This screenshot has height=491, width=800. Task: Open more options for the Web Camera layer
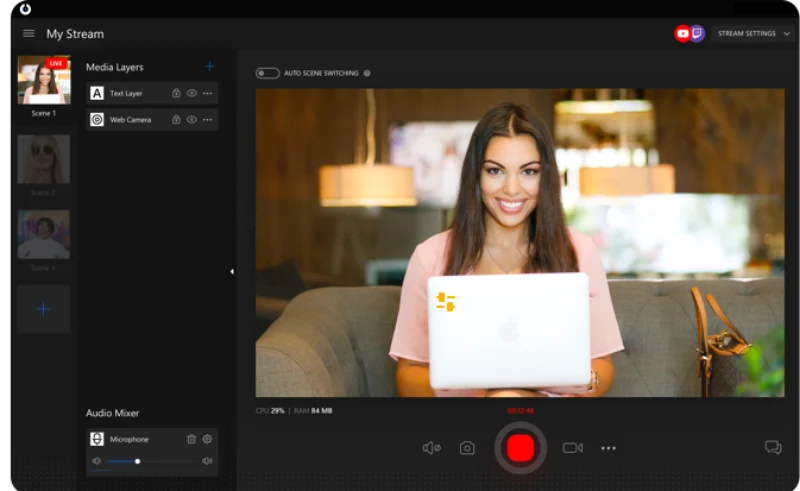tap(207, 119)
